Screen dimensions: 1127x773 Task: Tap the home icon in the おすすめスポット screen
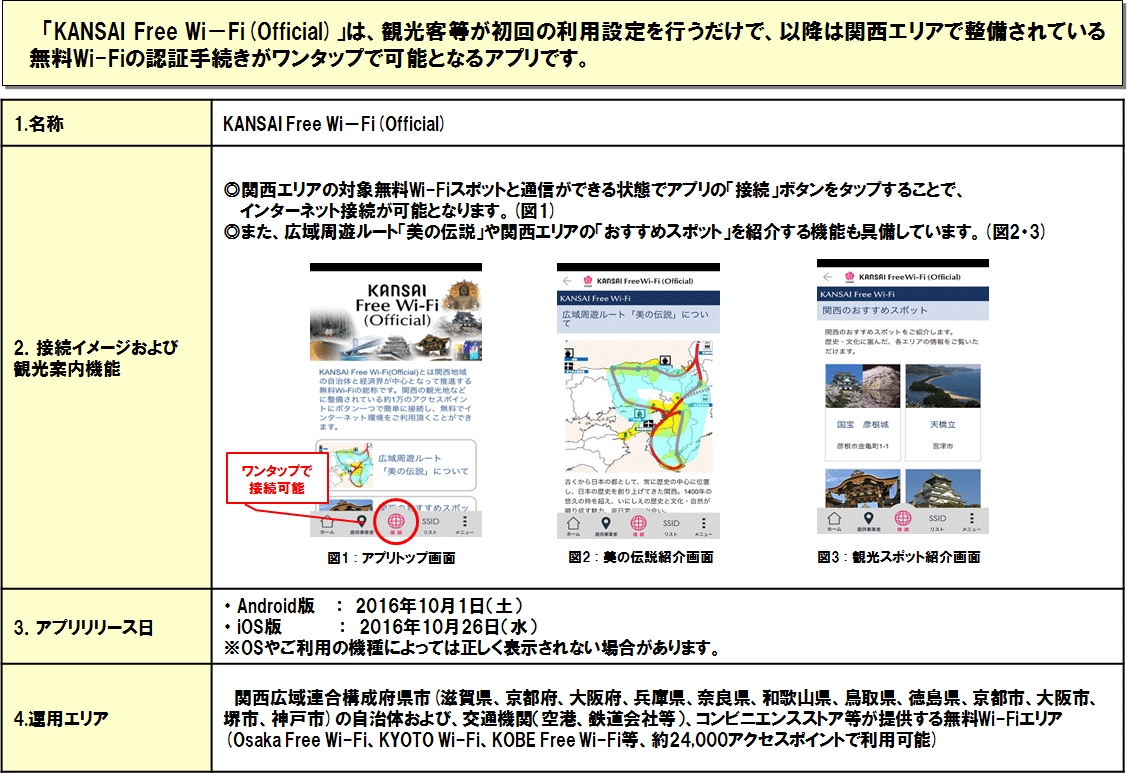tap(834, 519)
